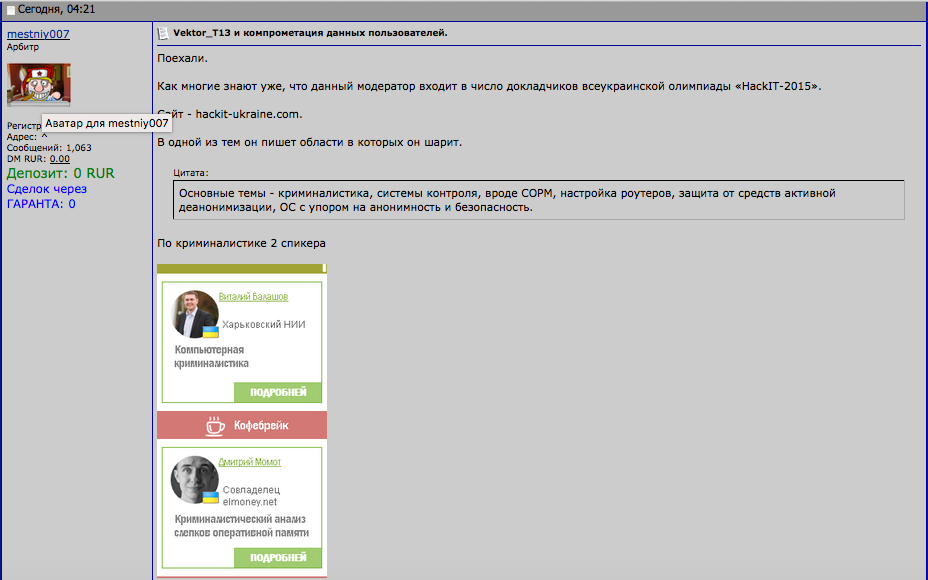
Task: Click the Сообщений: 1,063 text
Action: [49, 148]
